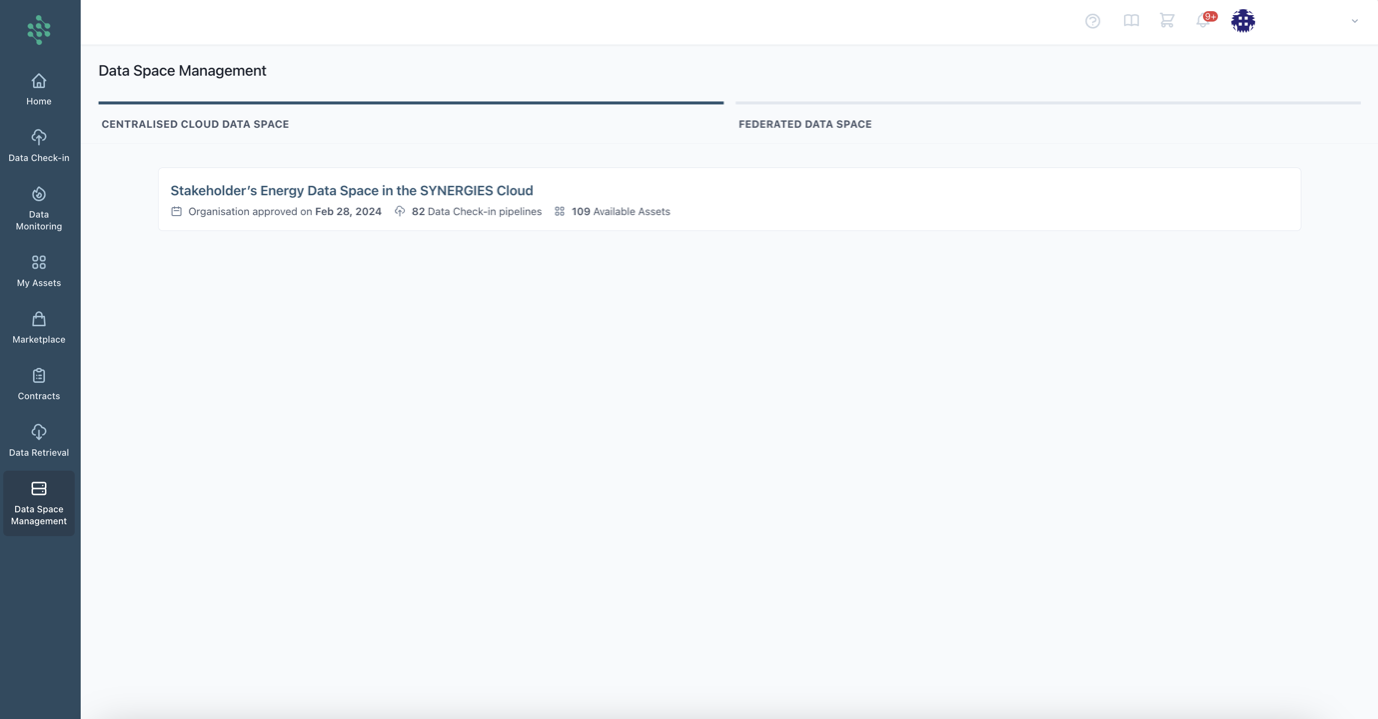Open Data Check-in from sidebar
1378x719 pixels.
pos(39,145)
